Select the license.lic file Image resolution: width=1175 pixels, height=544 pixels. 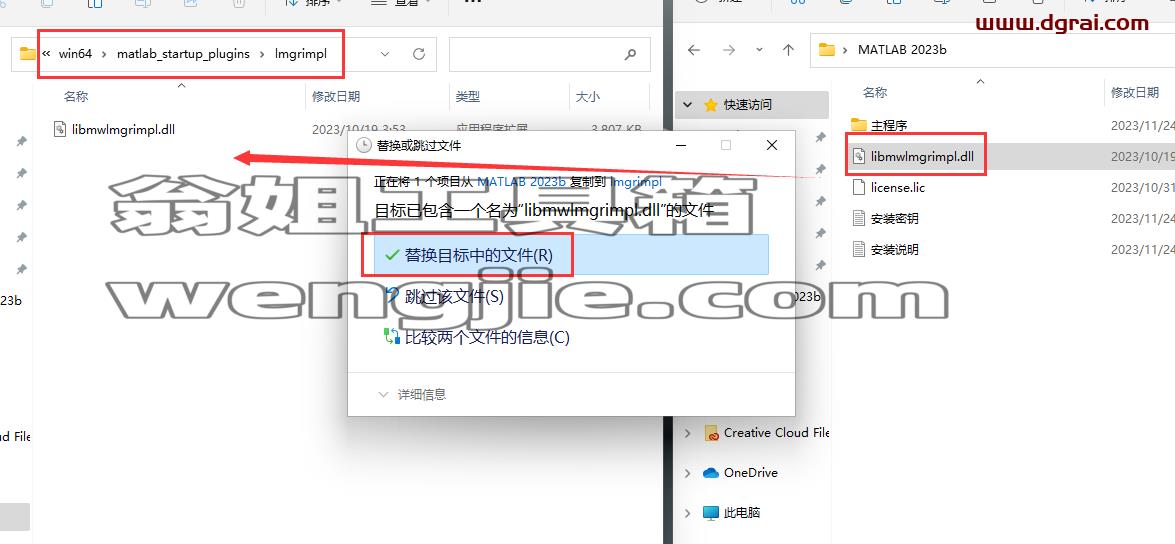[x=898, y=187]
